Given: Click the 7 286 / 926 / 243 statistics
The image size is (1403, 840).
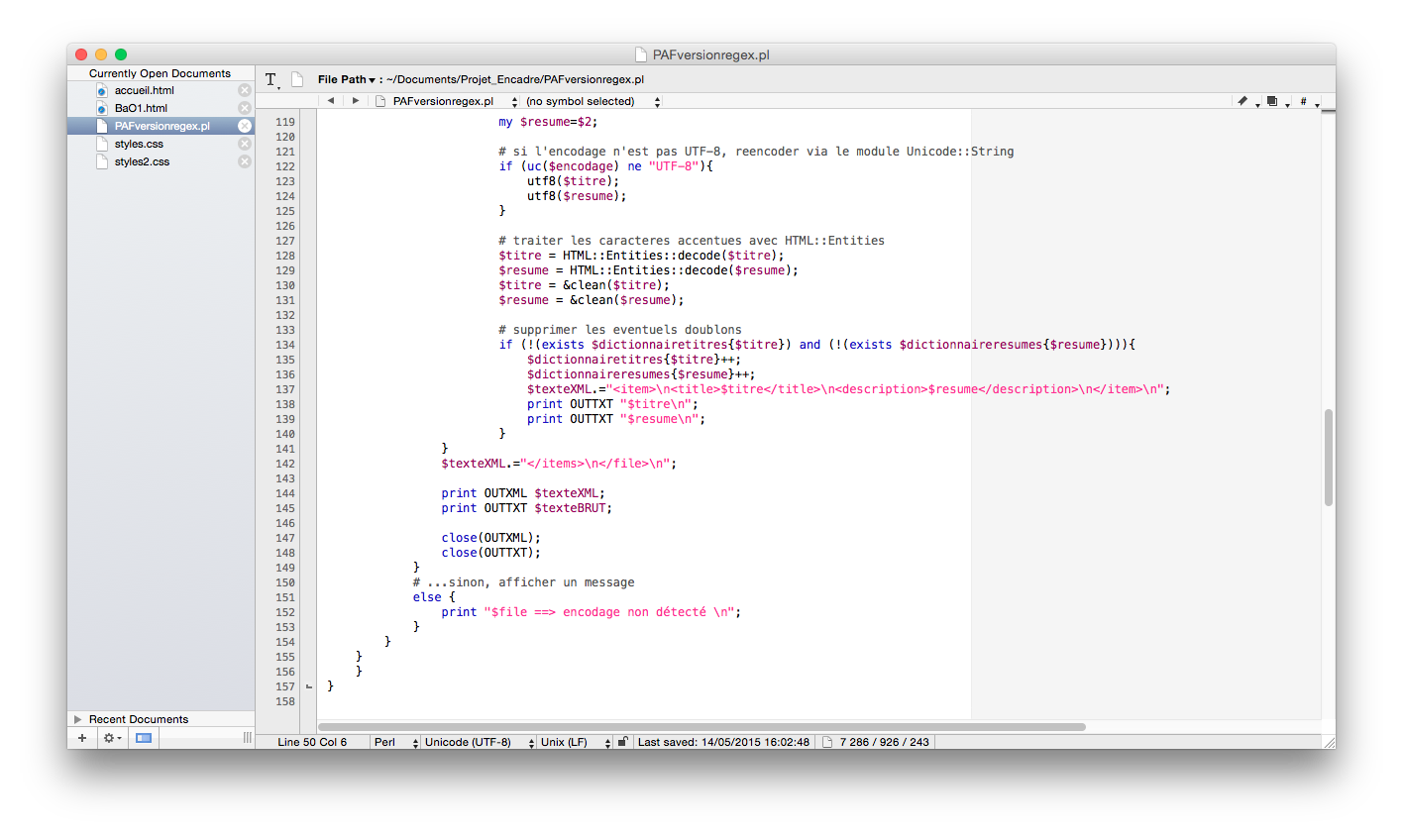Looking at the screenshot, I should pos(884,742).
